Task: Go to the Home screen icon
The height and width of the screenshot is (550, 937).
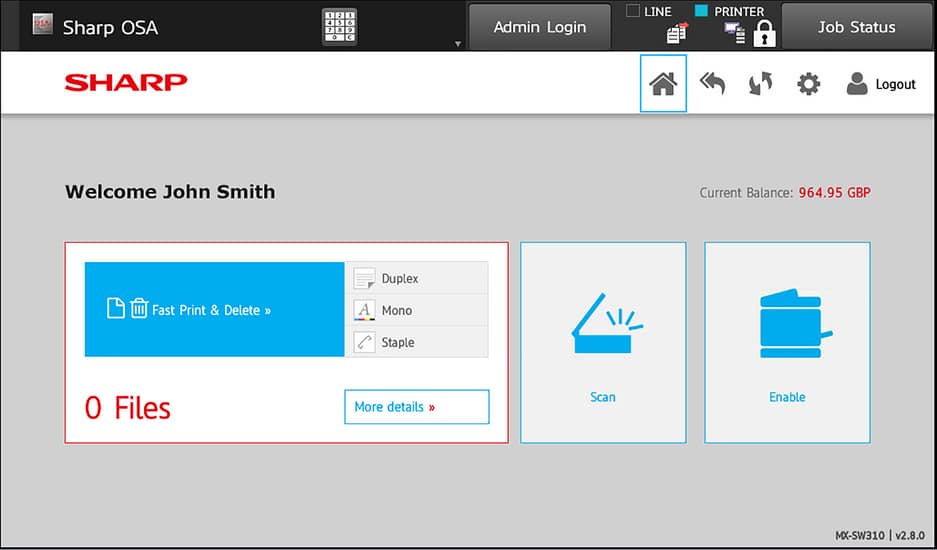Action: click(x=663, y=84)
